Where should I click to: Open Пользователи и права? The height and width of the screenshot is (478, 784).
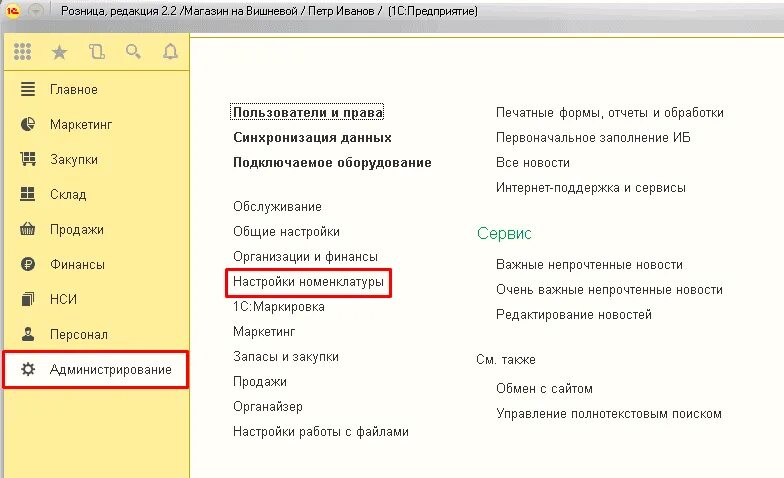pyautogui.click(x=308, y=112)
